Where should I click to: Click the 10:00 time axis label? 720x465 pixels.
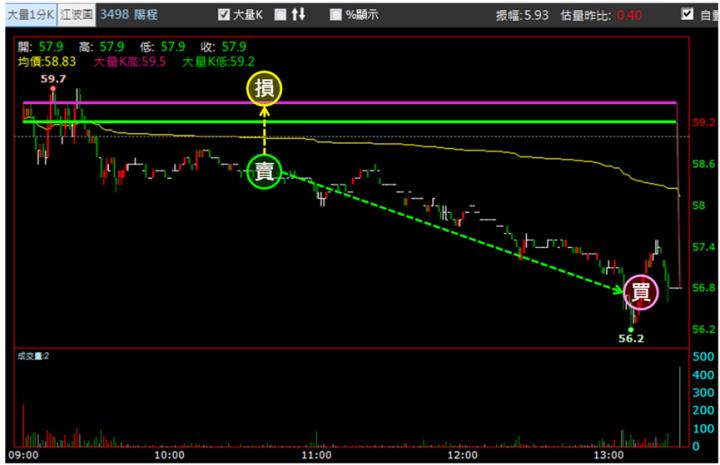(169, 455)
